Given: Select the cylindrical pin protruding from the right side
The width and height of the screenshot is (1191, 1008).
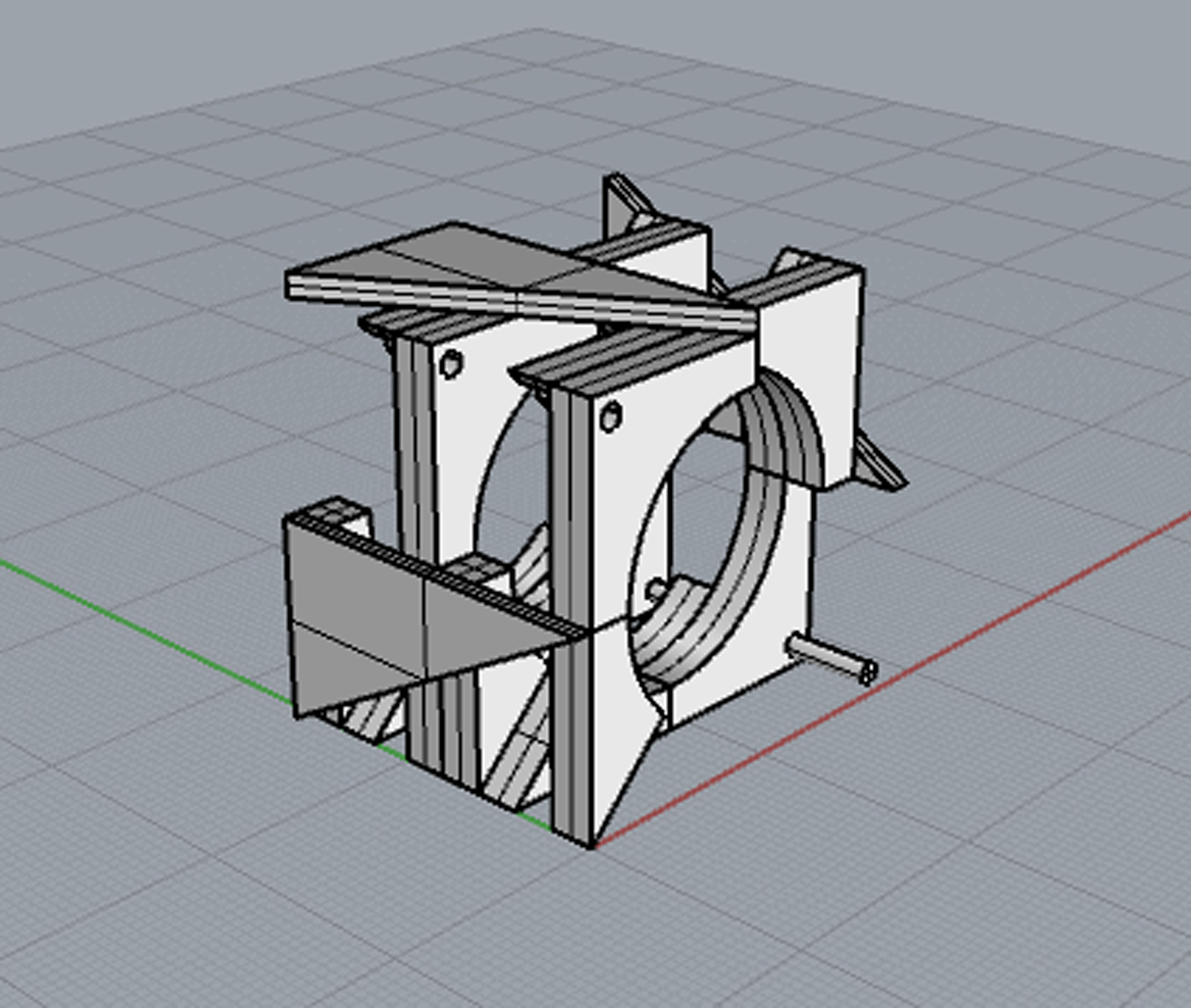Looking at the screenshot, I should pos(830,657).
